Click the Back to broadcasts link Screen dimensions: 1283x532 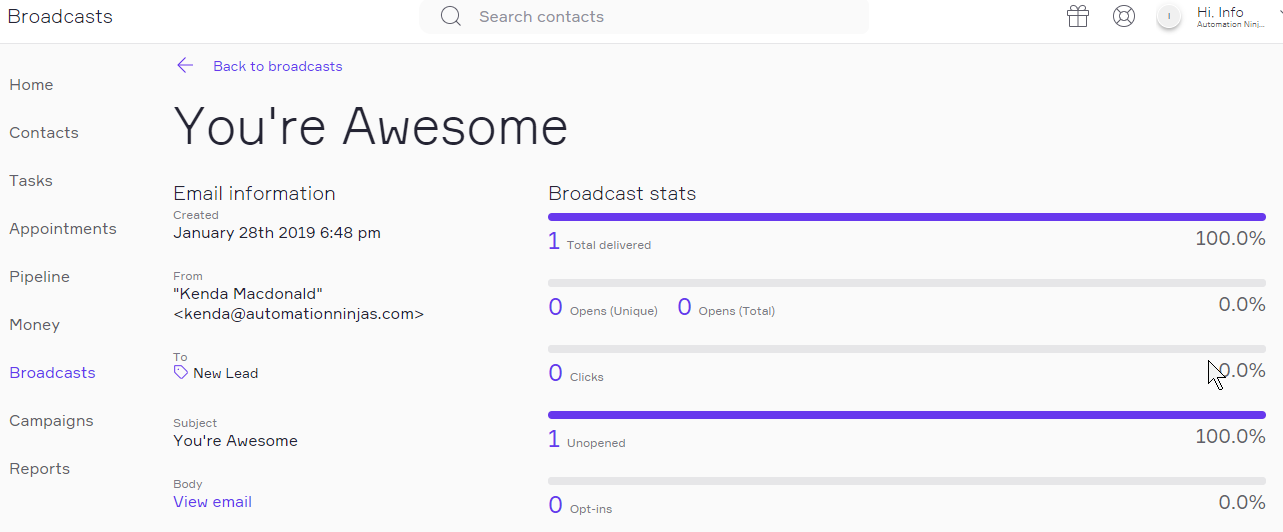point(277,66)
